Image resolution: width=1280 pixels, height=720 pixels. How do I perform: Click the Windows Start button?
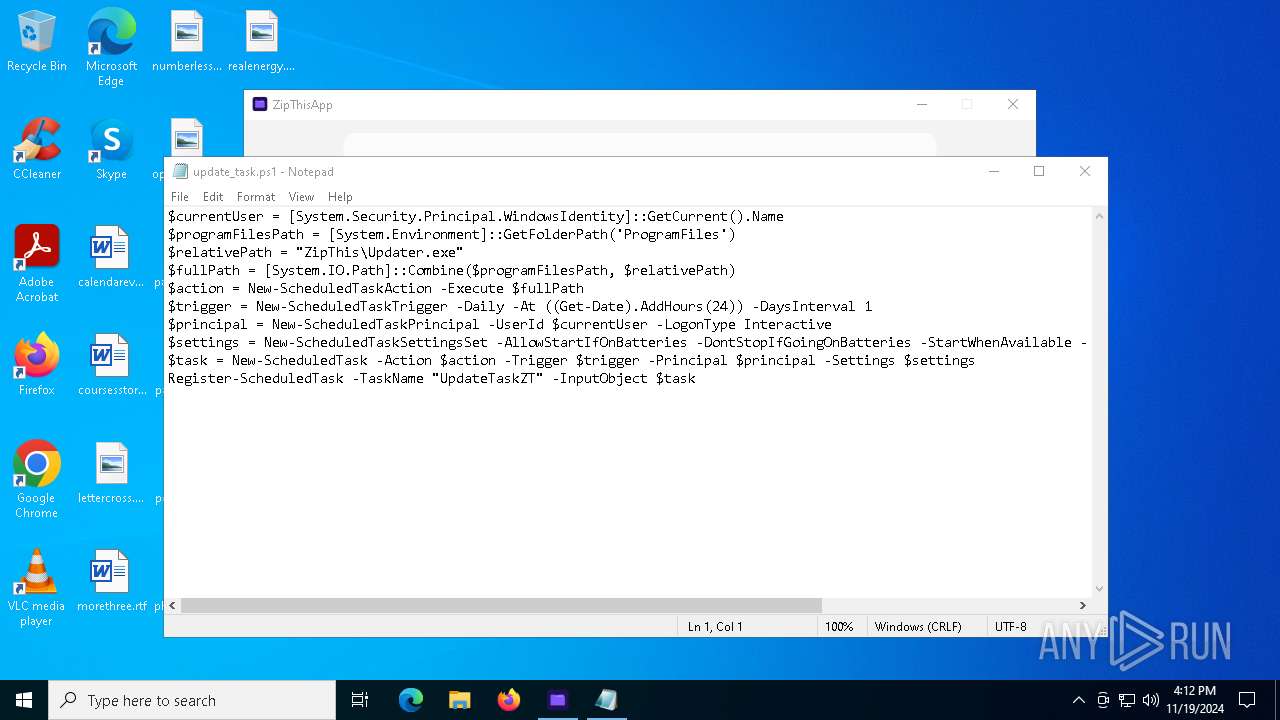[x=24, y=700]
